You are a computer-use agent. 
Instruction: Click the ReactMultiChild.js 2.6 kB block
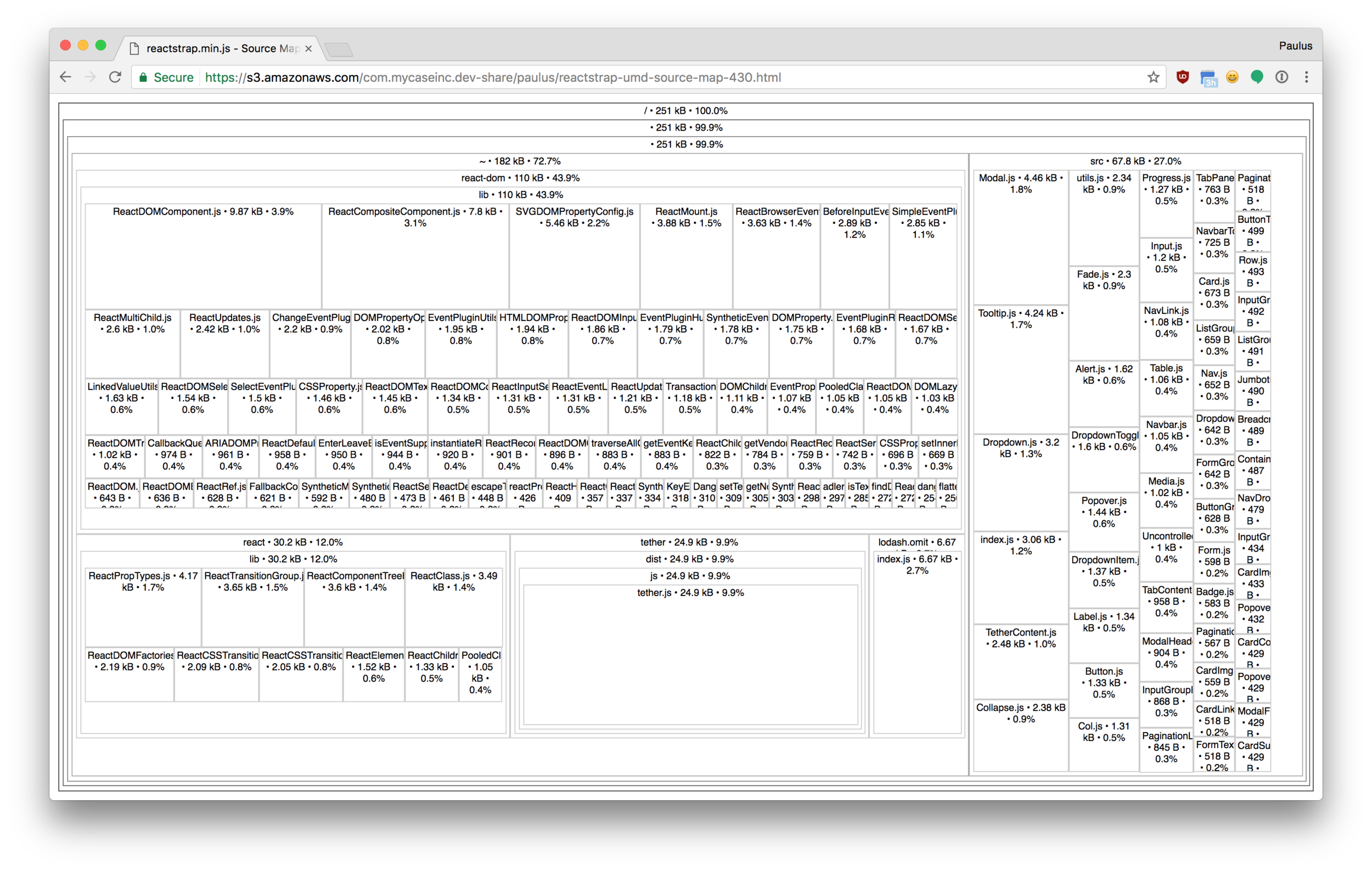(133, 344)
